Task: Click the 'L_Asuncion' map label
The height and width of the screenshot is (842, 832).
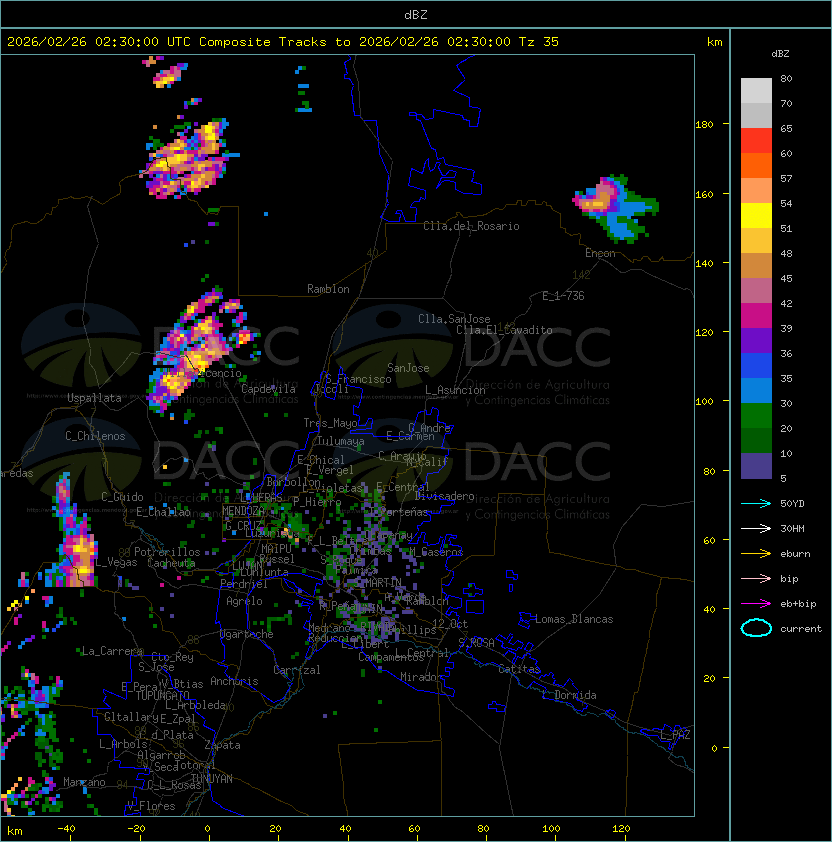Action: [455, 390]
